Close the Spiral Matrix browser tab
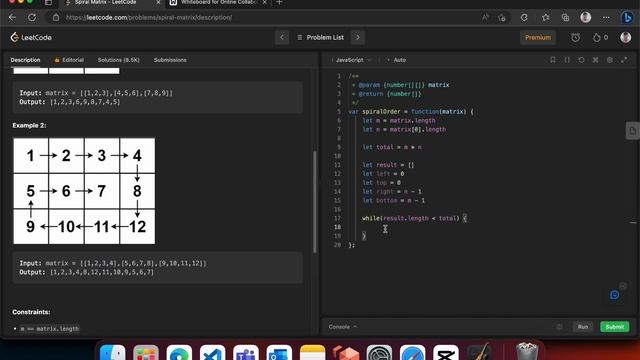 (x=158, y=3)
